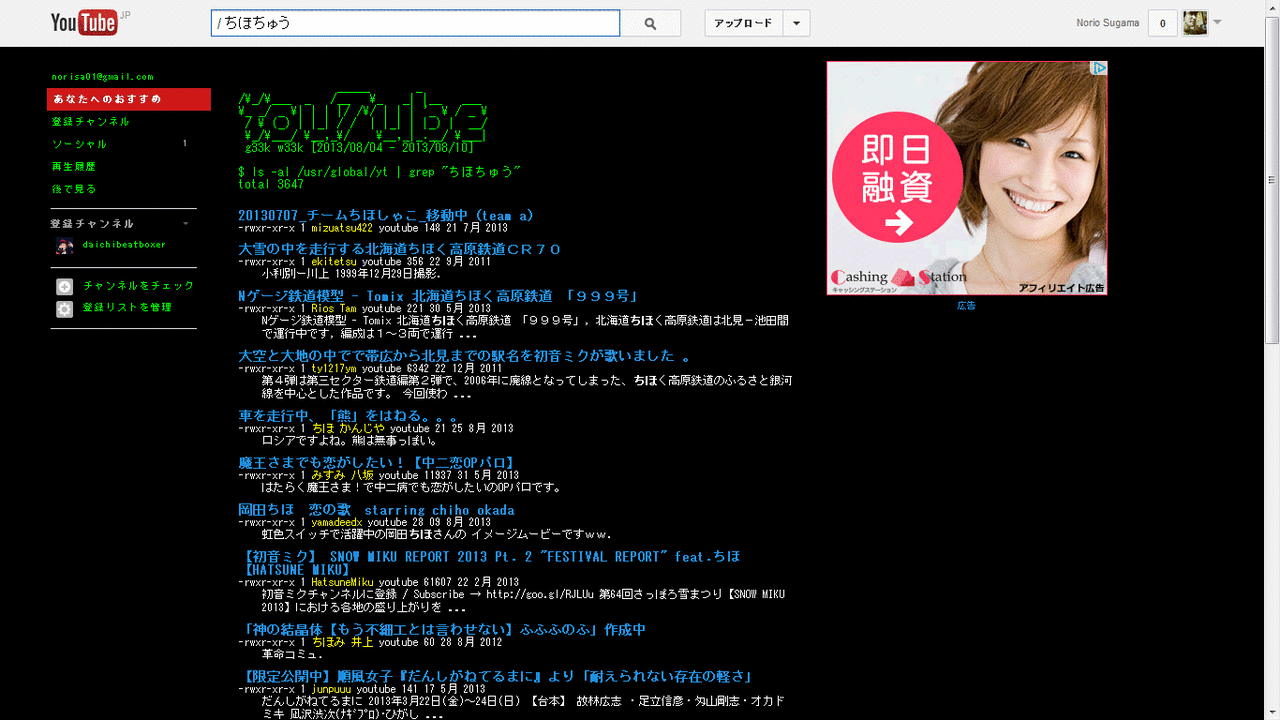Screen dimensions: 1280x720
Task: Click the magnifier search button
Action: pos(651,23)
